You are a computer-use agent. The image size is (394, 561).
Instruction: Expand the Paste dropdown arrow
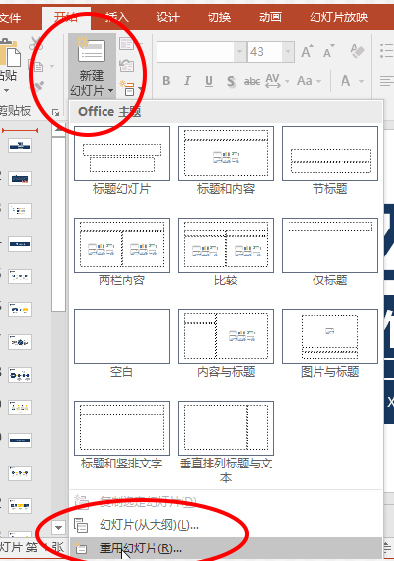[6, 91]
